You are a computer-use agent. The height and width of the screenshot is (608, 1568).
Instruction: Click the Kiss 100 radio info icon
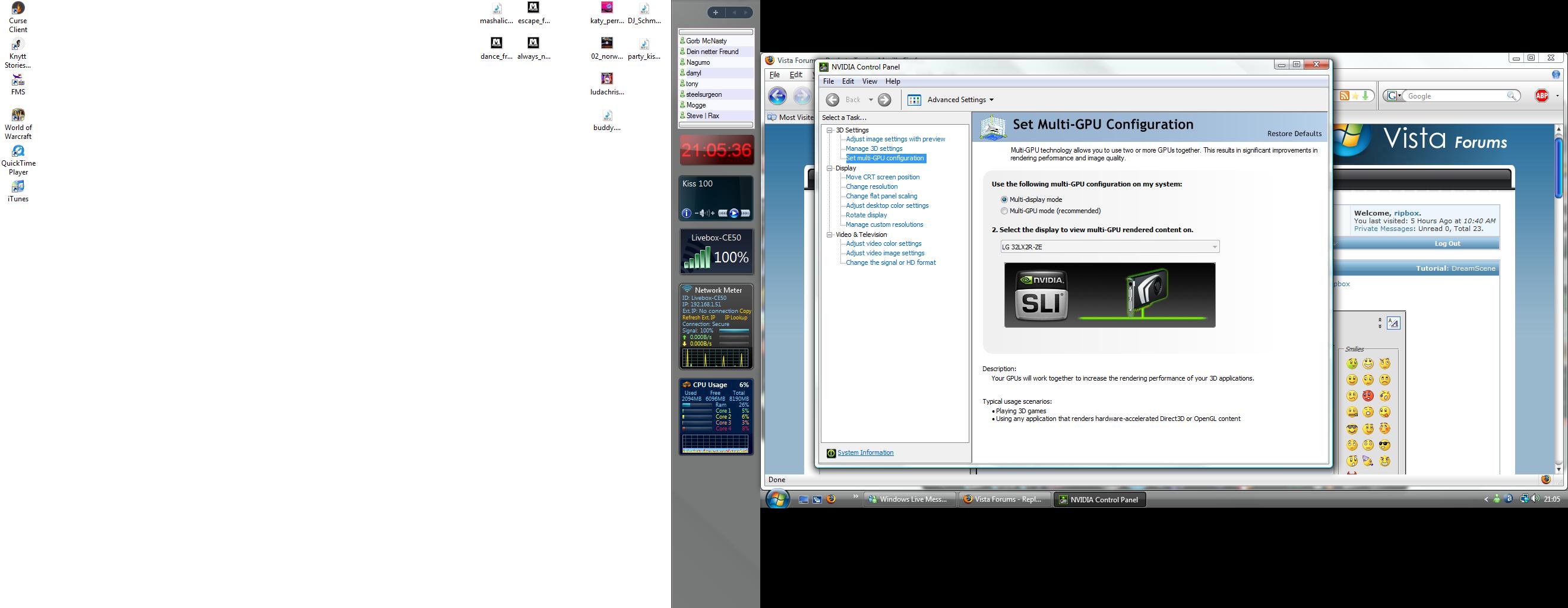[687, 213]
